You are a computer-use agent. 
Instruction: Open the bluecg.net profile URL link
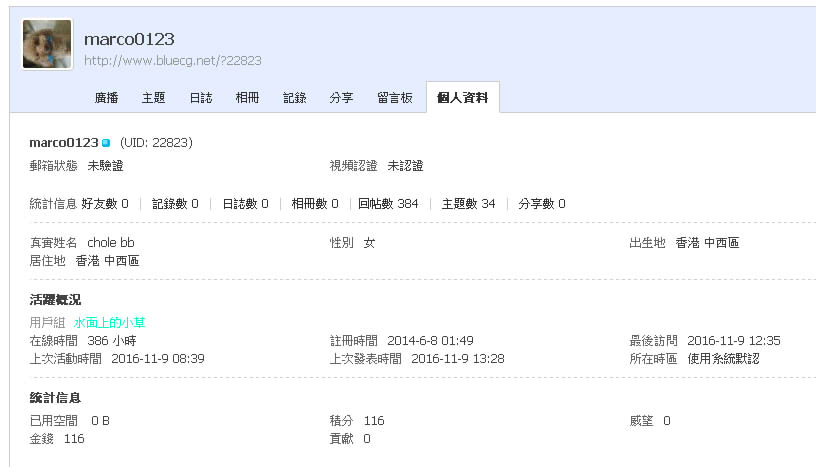[x=173, y=61]
